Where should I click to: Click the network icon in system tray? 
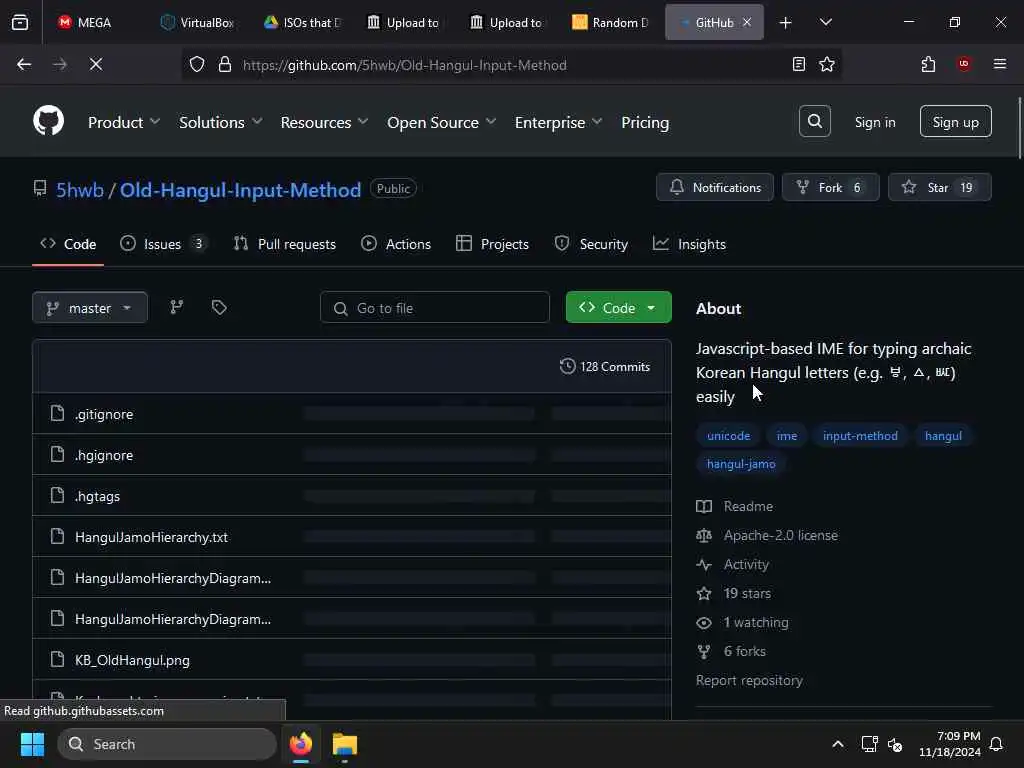[x=869, y=744]
